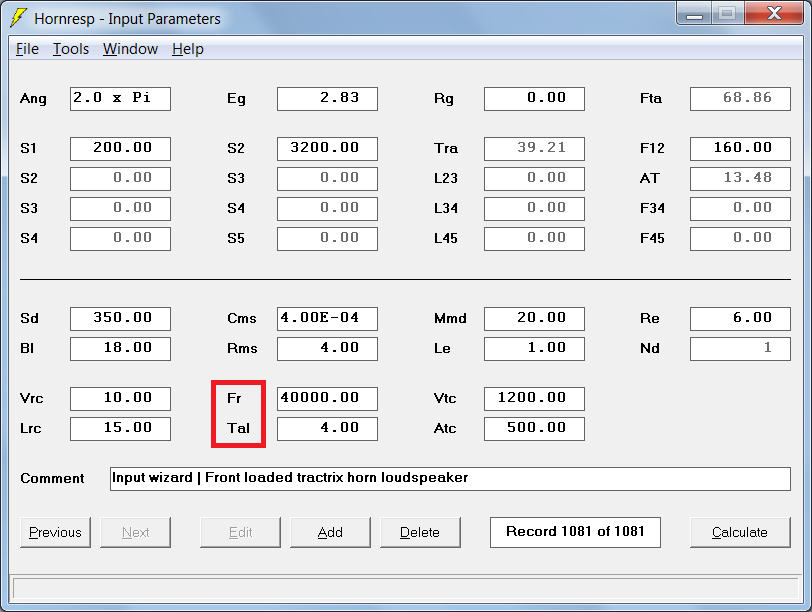Select the Sd field with 350.00
Viewport: 812px width, 612px height.
tap(120, 318)
